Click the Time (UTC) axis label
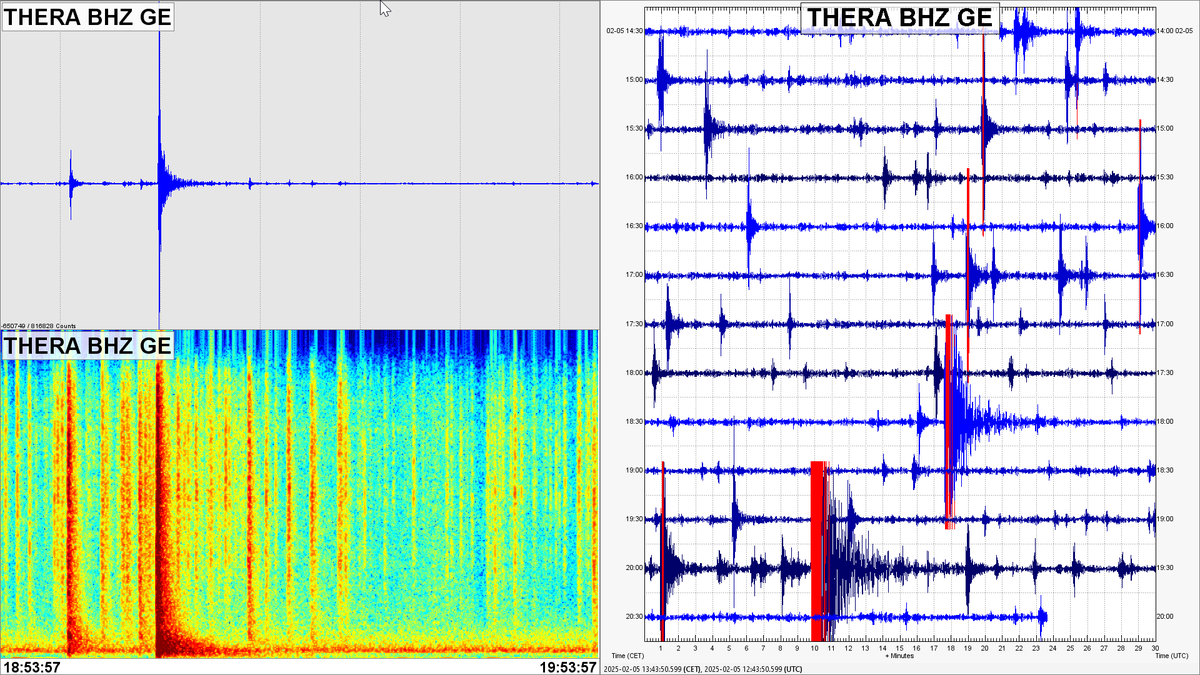The image size is (1200, 675). [1174, 656]
